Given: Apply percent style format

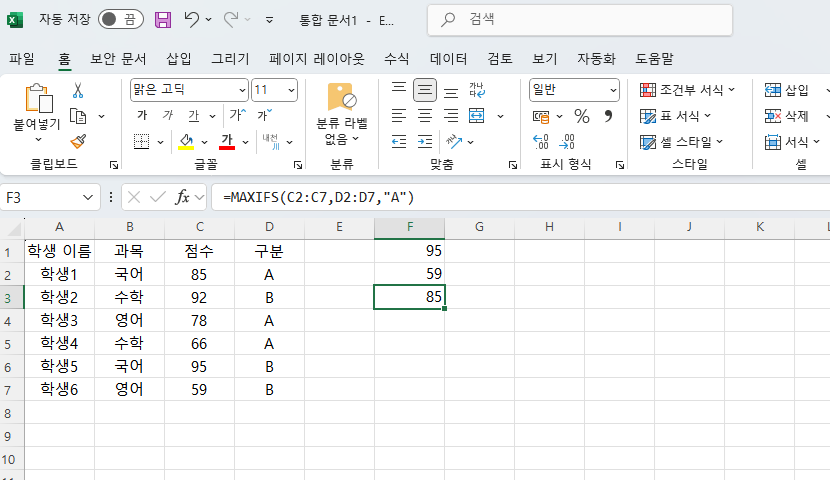Looking at the screenshot, I should point(582,116).
